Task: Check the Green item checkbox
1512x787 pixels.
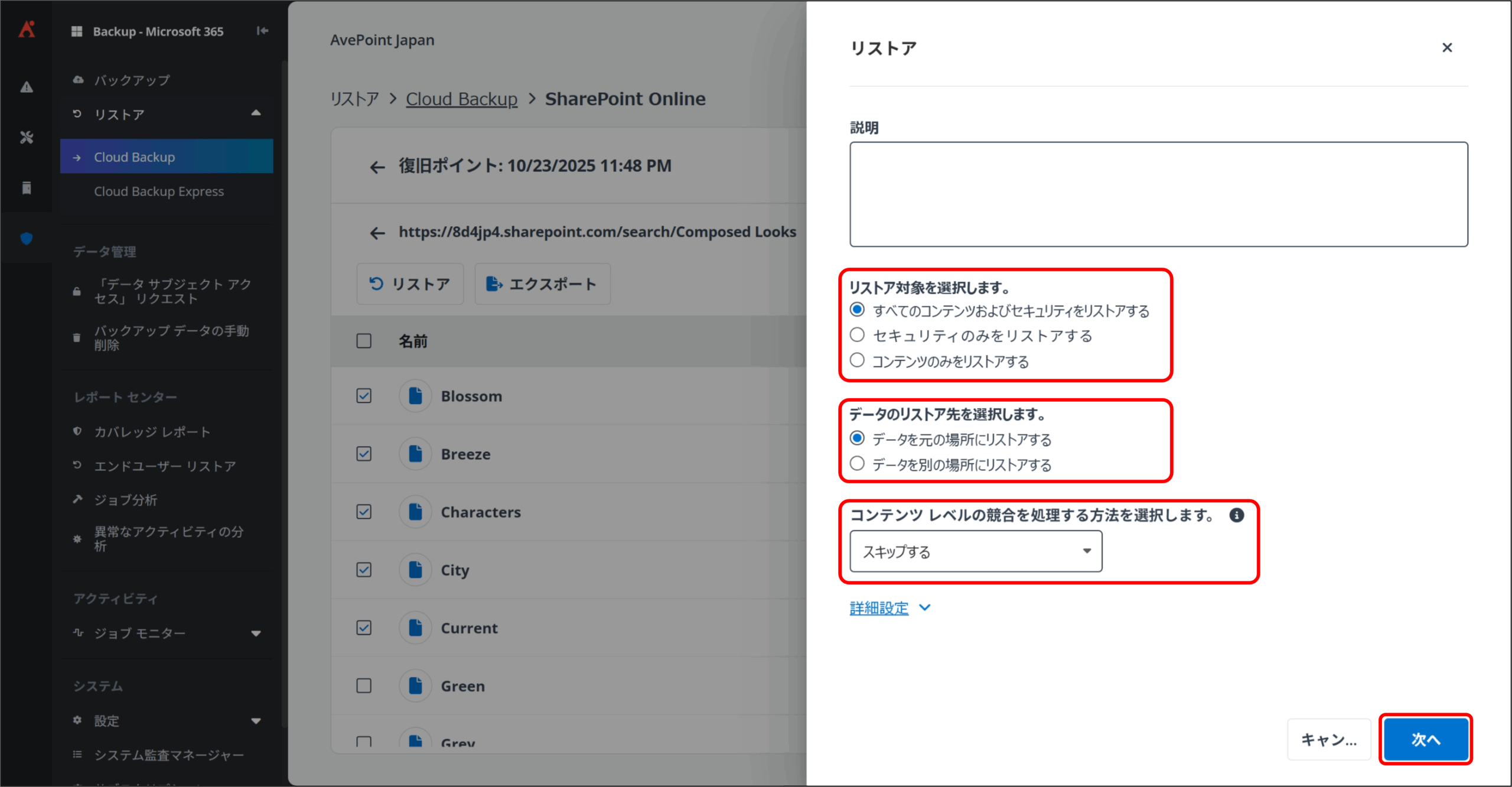Action: (364, 685)
